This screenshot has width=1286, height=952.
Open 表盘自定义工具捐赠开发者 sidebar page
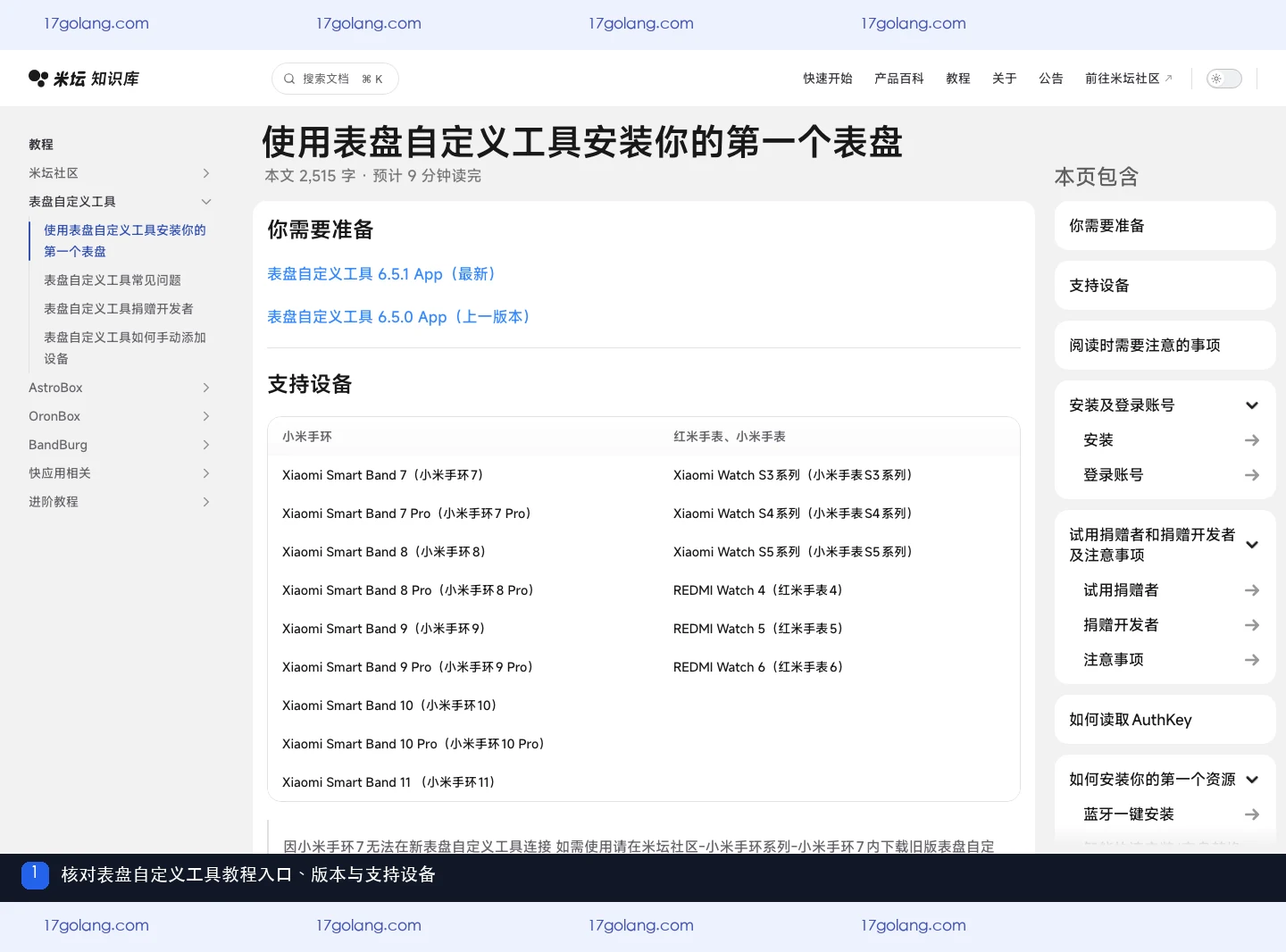point(119,309)
